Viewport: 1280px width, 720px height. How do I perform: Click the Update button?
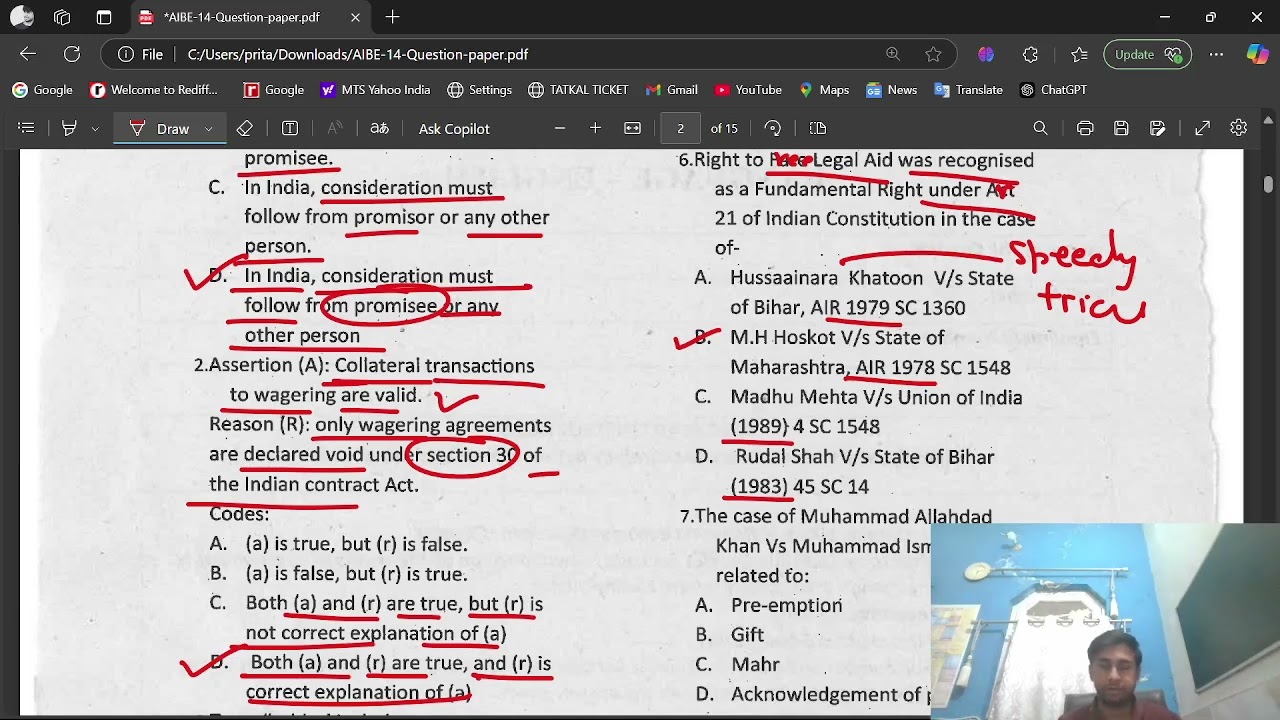click(x=1147, y=54)
